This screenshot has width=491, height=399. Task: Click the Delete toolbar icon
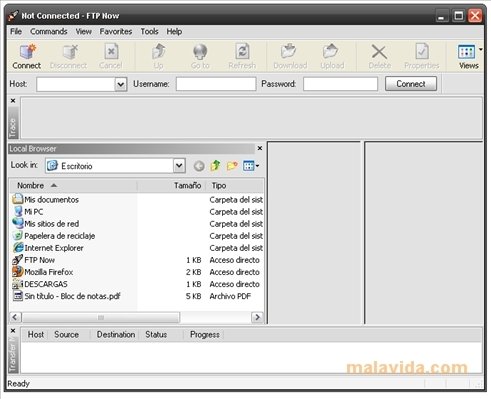point(379,52)
